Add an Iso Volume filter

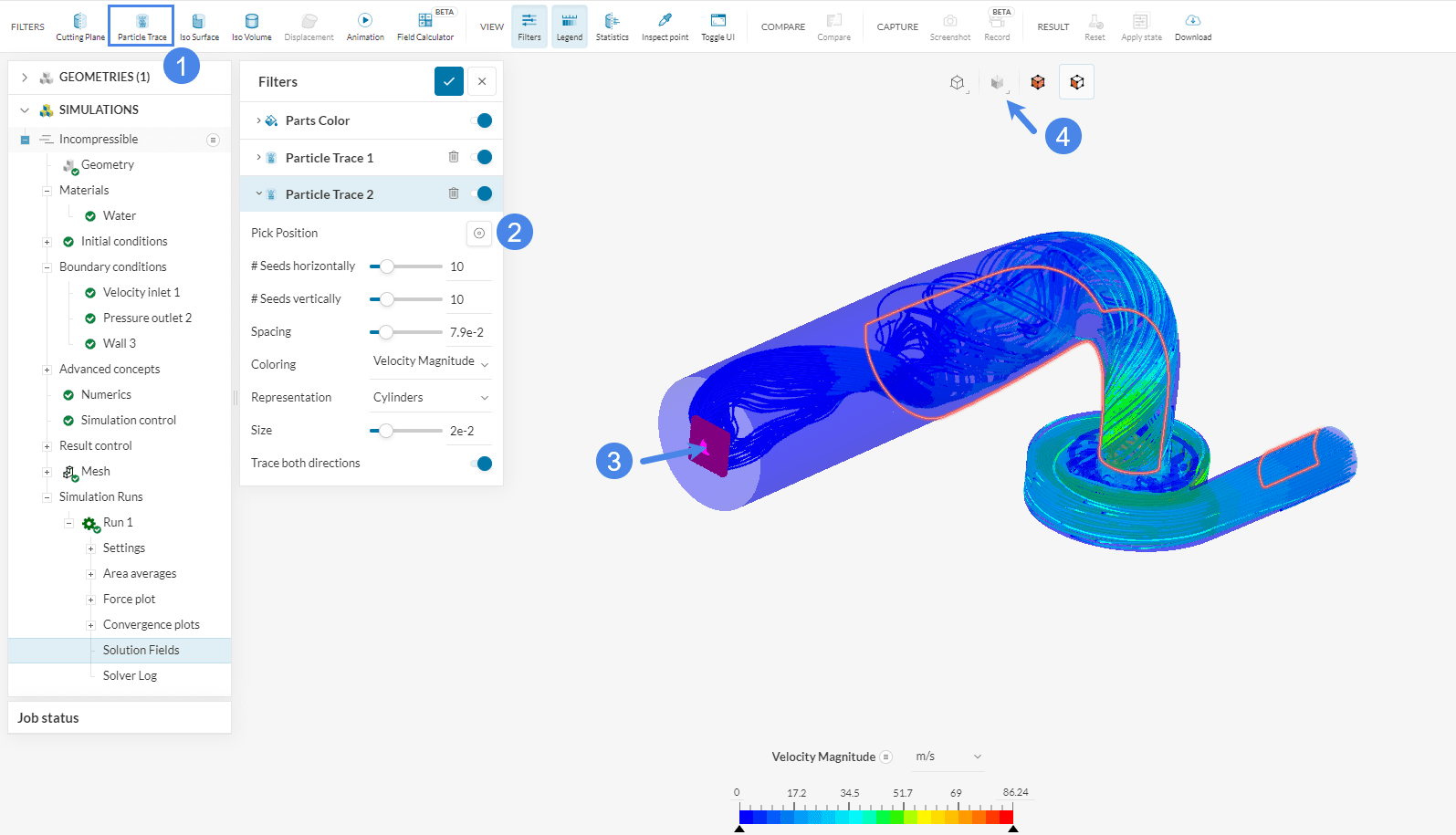(x=251, y=26)
